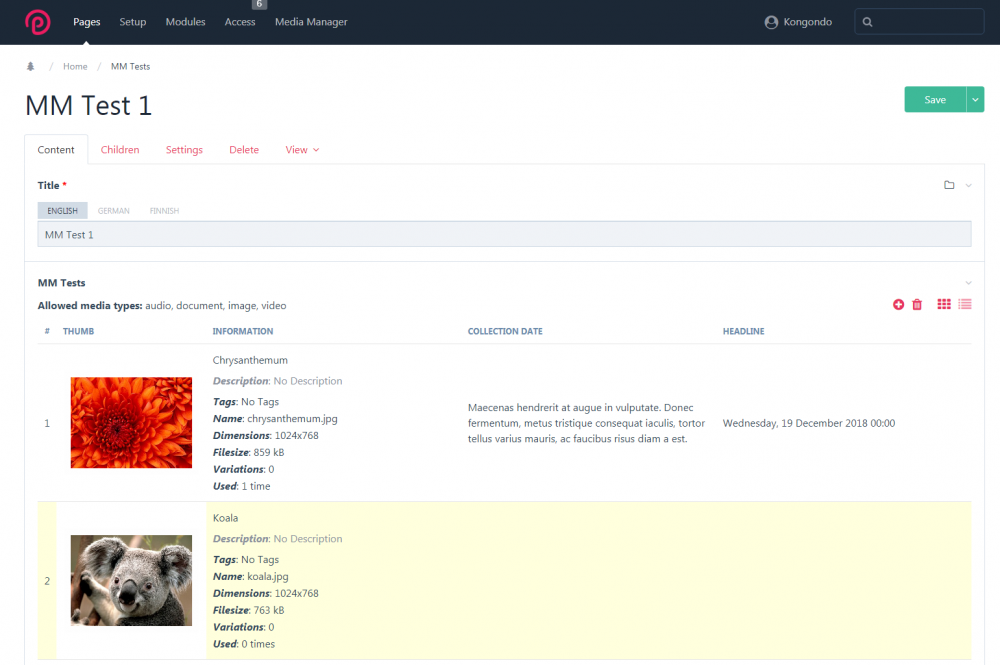Open the Delete tab
The height and width of the screenshot is (665, 1000).
[x=243, y=149]
